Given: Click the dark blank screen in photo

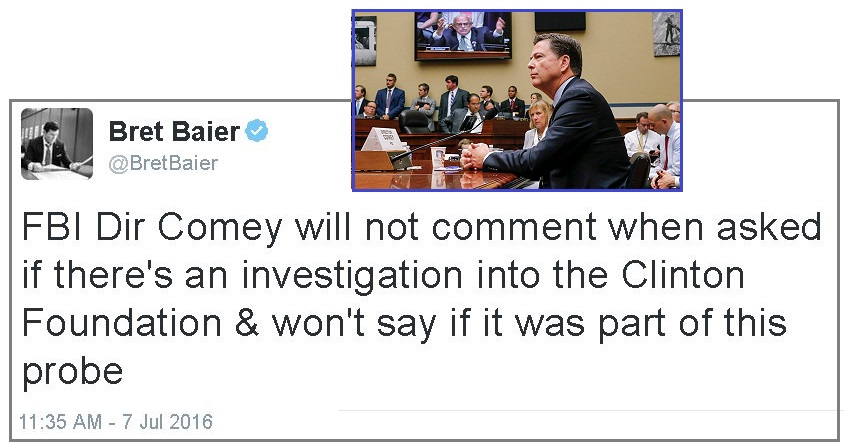Looking at the screenshot, I should click(x=560, y=20).
